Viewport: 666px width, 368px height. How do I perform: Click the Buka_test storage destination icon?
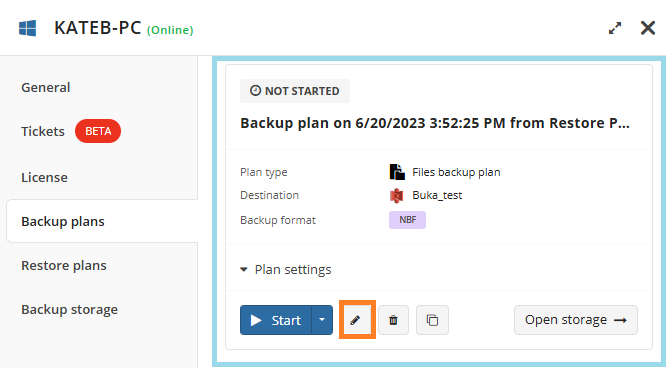tap(396, 195)
